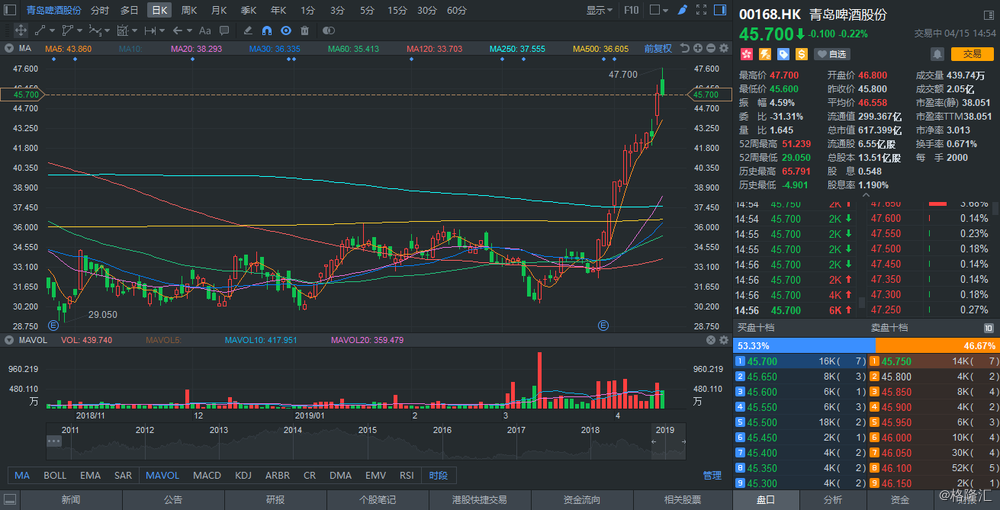Screen dimensions: 1000x510
Task: Click the orange lightning quote icon
Action: [x=764, y=54]
